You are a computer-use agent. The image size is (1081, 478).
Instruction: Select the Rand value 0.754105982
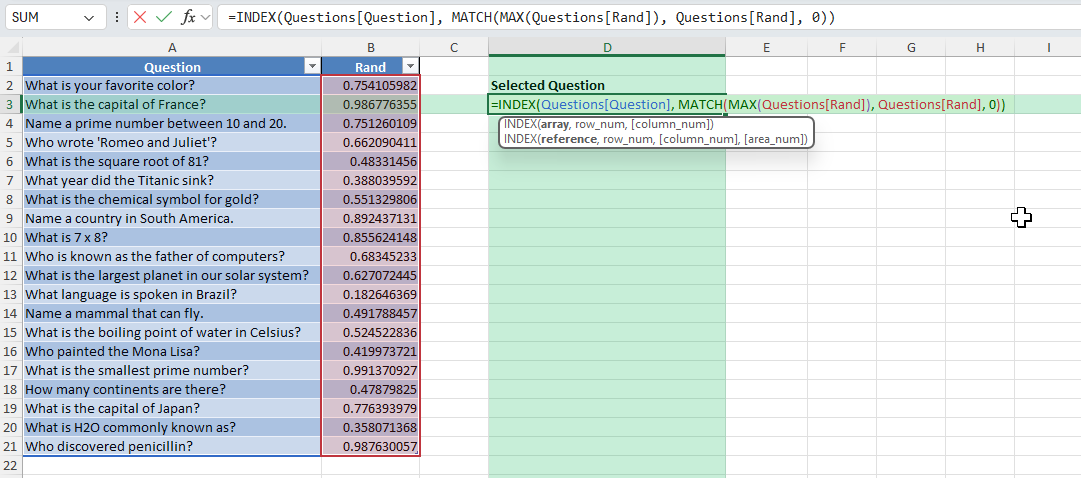370,86
